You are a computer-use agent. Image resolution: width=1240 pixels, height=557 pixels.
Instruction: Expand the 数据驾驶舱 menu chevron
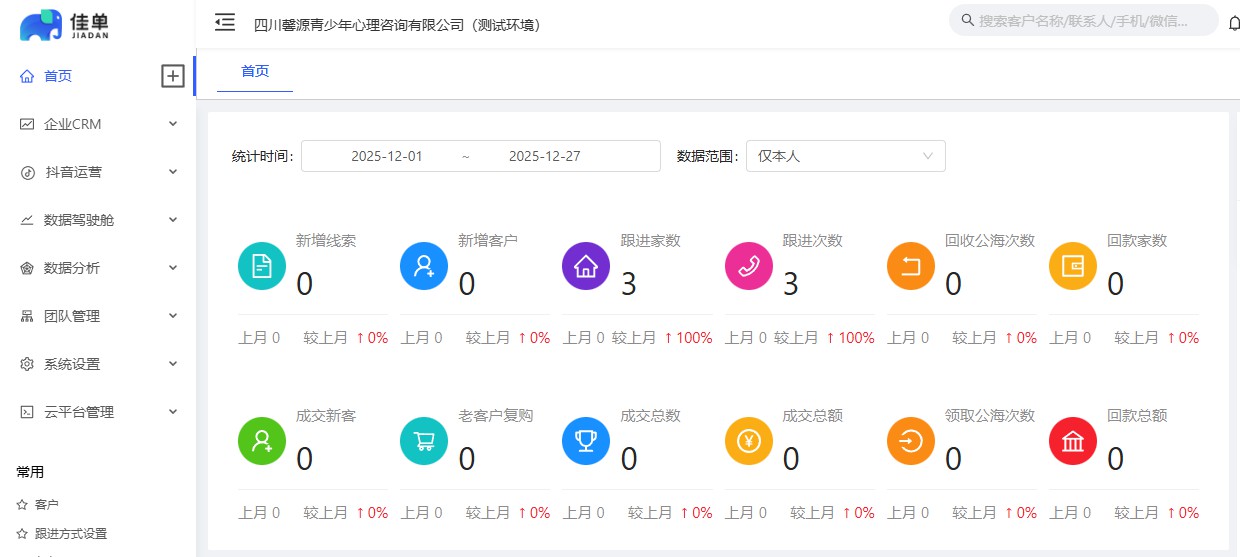pyautogui.click(x=173, y=220)
